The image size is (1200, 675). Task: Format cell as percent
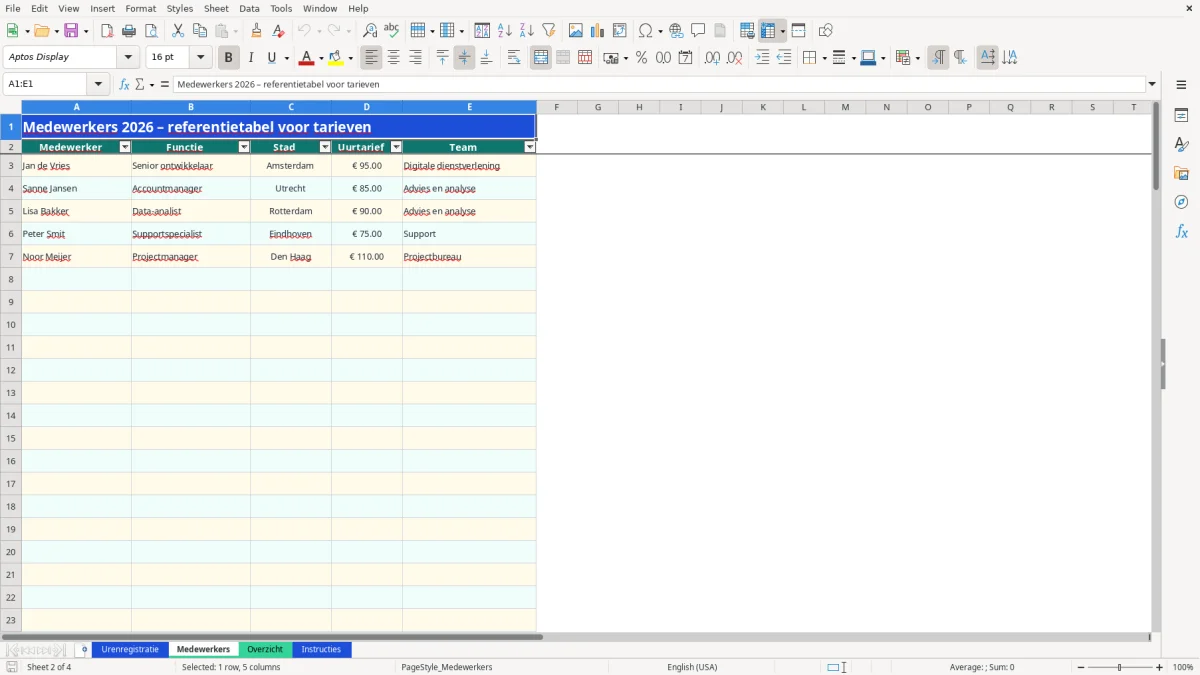coord(641,58)
